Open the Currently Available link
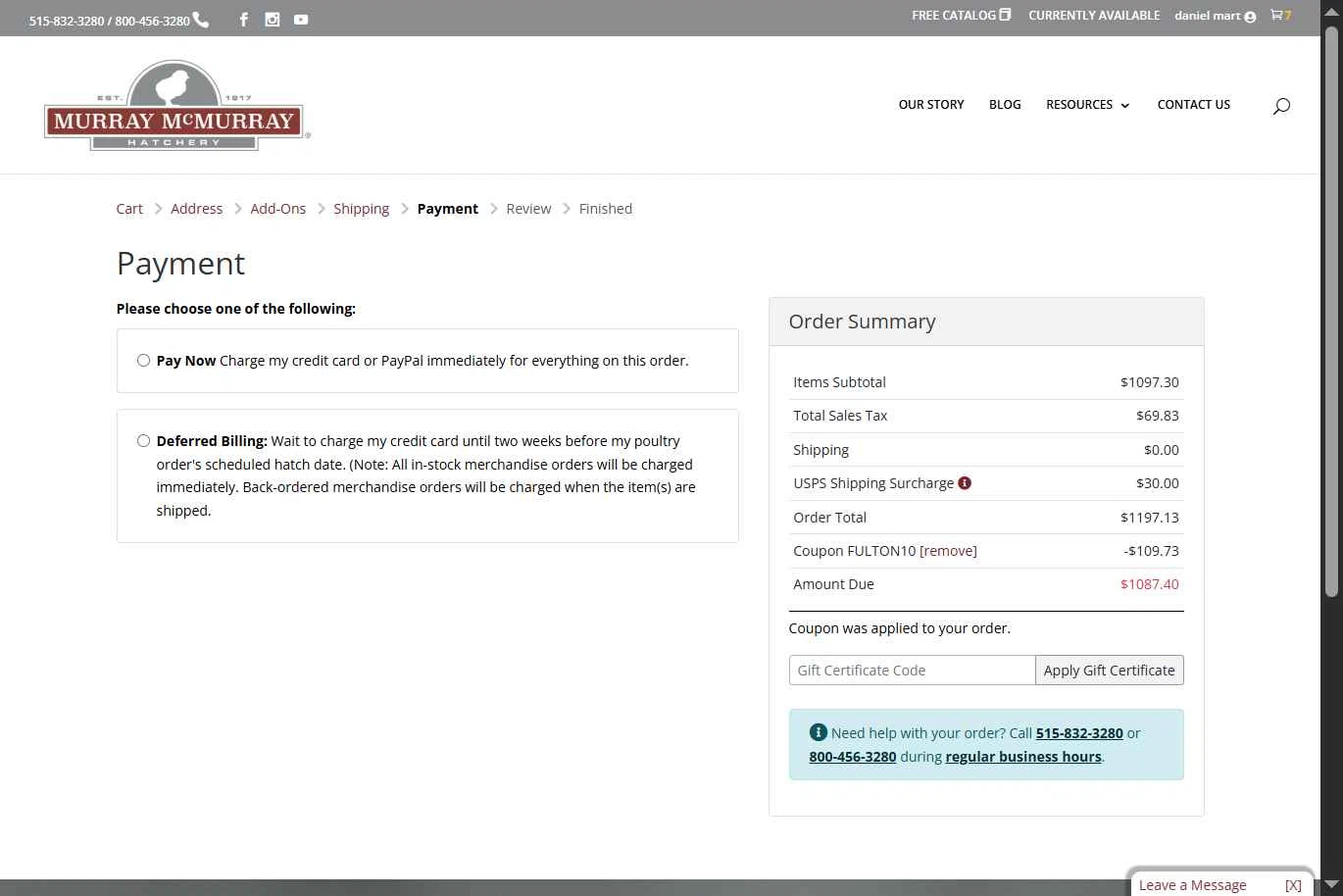This screenshot has width=1343, height=896. click(1094, 16)
